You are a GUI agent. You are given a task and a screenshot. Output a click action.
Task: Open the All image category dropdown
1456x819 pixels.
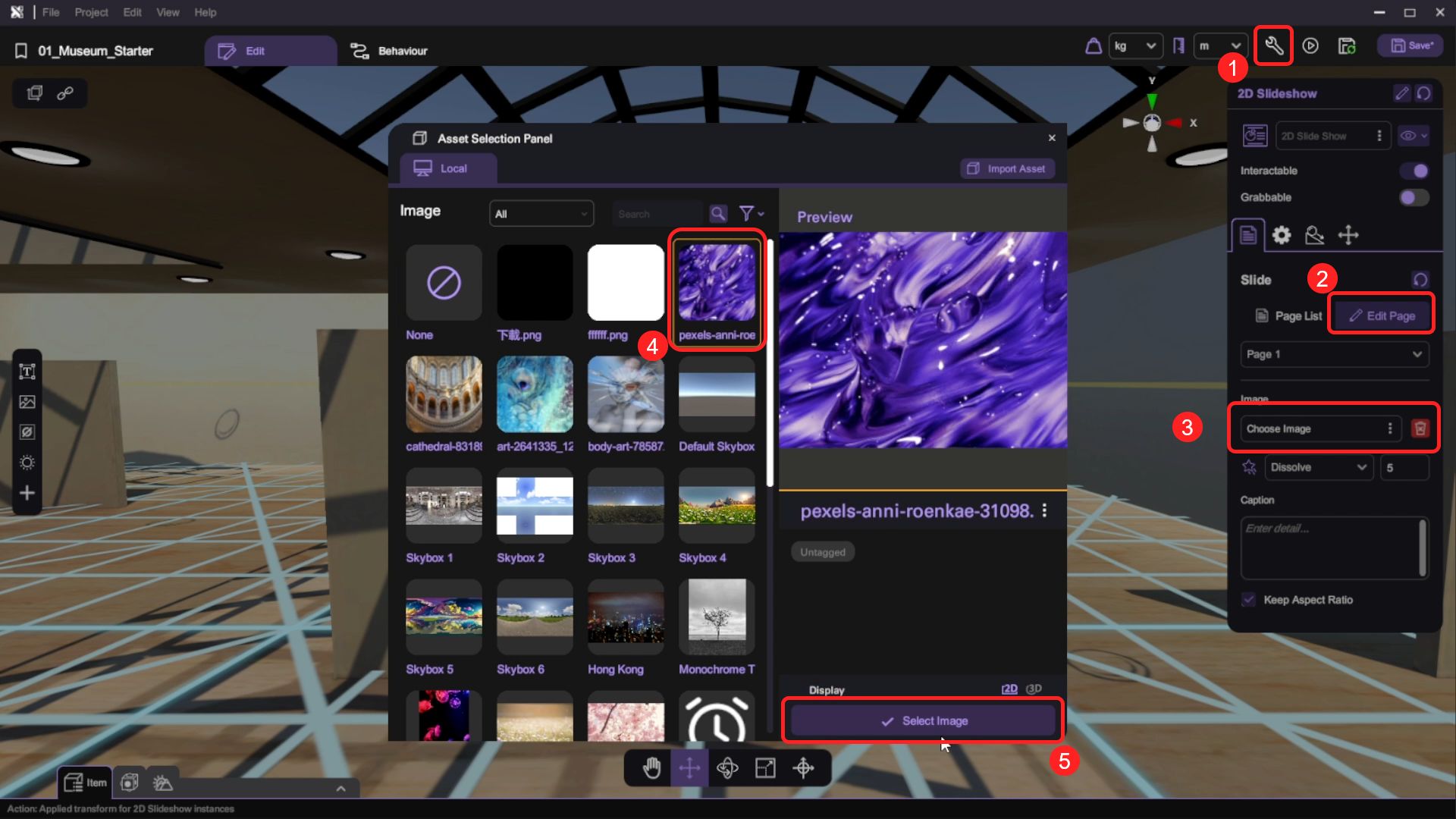[x=541, y=214]
